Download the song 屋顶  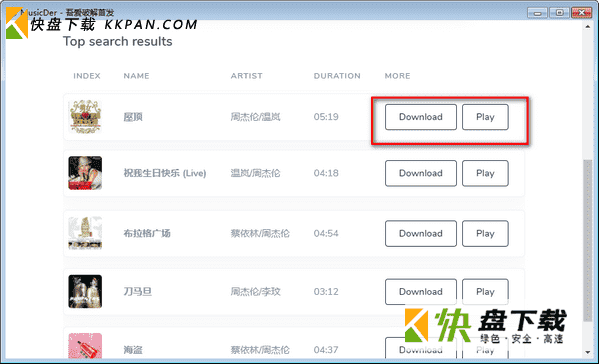421,117
